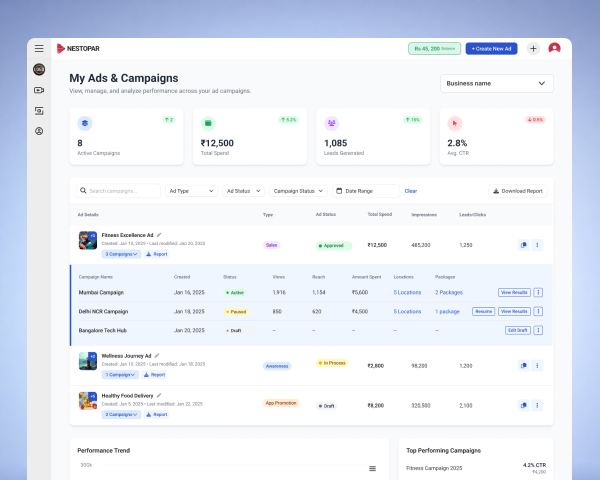Screen dimensions: 600x480
Task: Open the Date Range picker
Action: point(366,191)
